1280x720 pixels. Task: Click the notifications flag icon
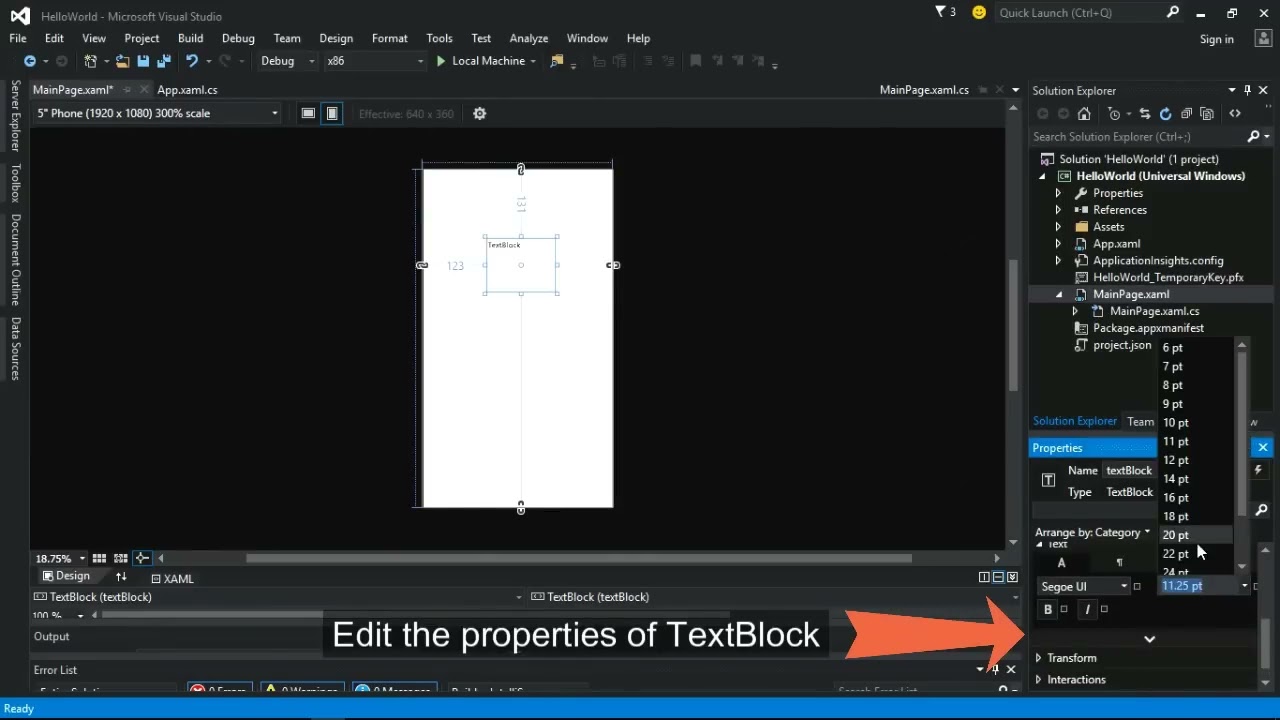click(940, 12)
